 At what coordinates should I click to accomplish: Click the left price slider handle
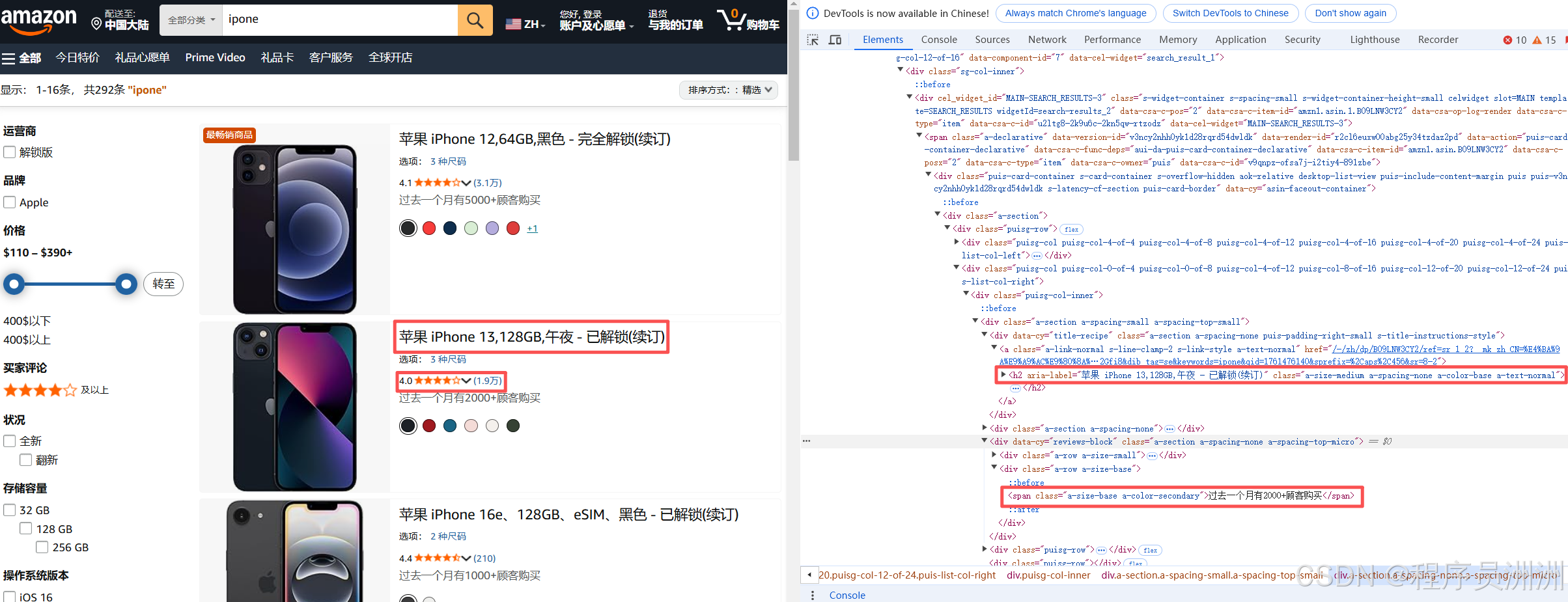point(14,284)
